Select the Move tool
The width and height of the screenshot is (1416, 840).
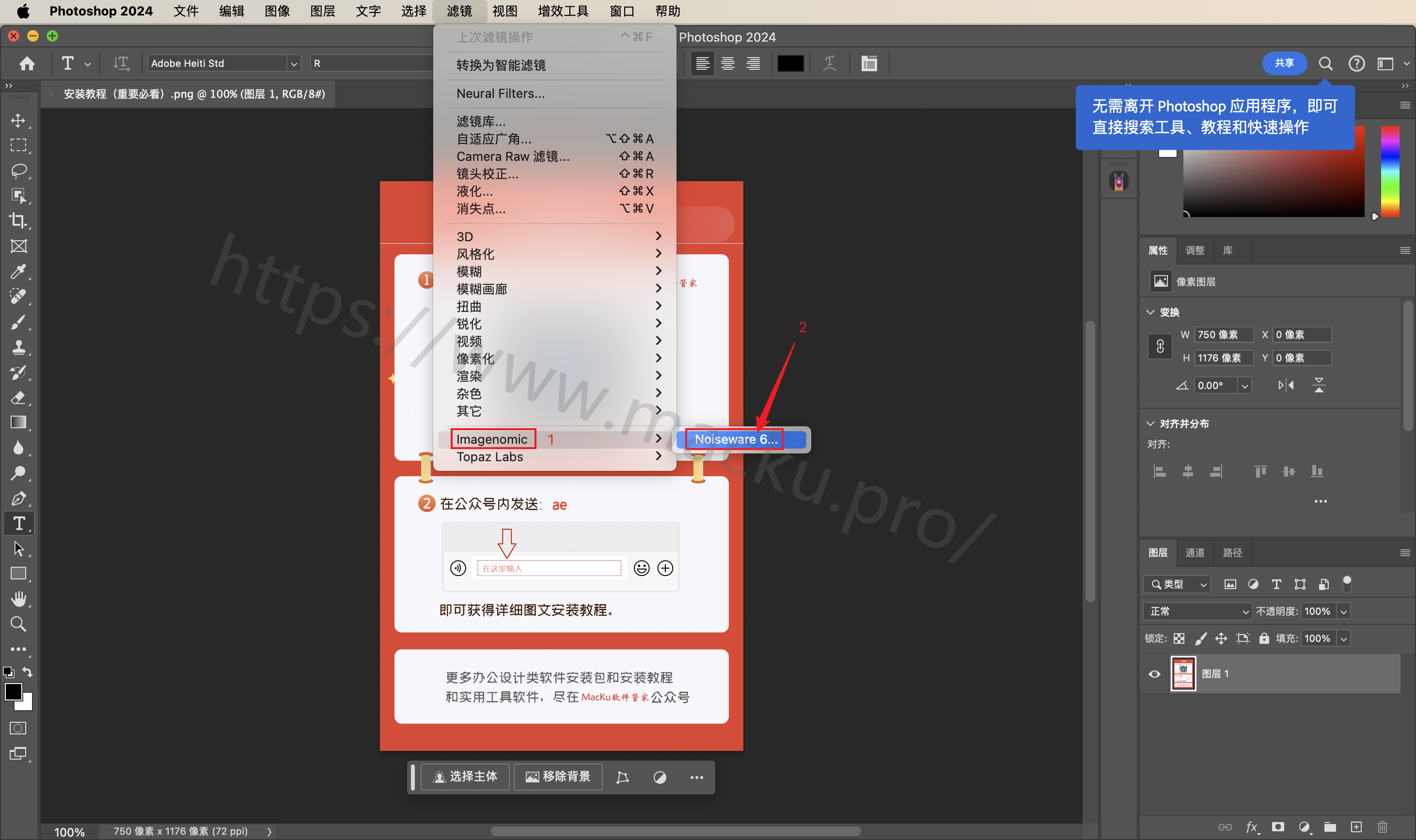18,121
